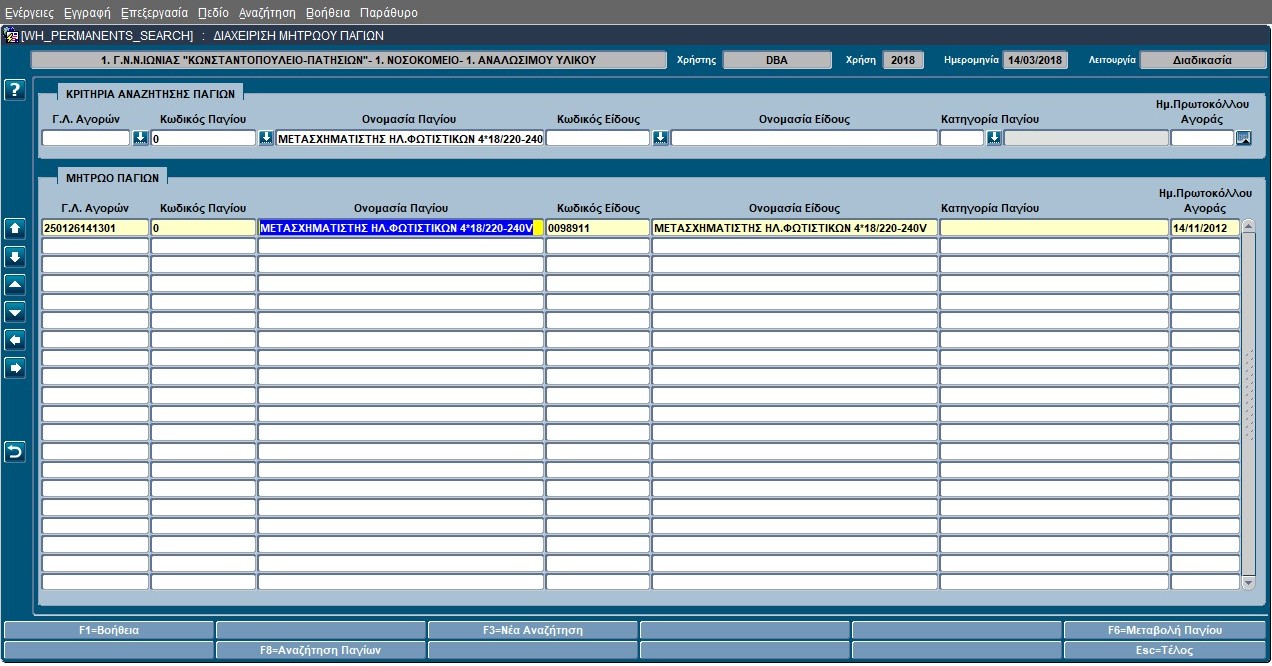Click the ΜΗΤΡΩΟ ΠΑΓΙΩΝ section title
The width and height of the screenshot is (1272, 666).
[x=112, y=177]
